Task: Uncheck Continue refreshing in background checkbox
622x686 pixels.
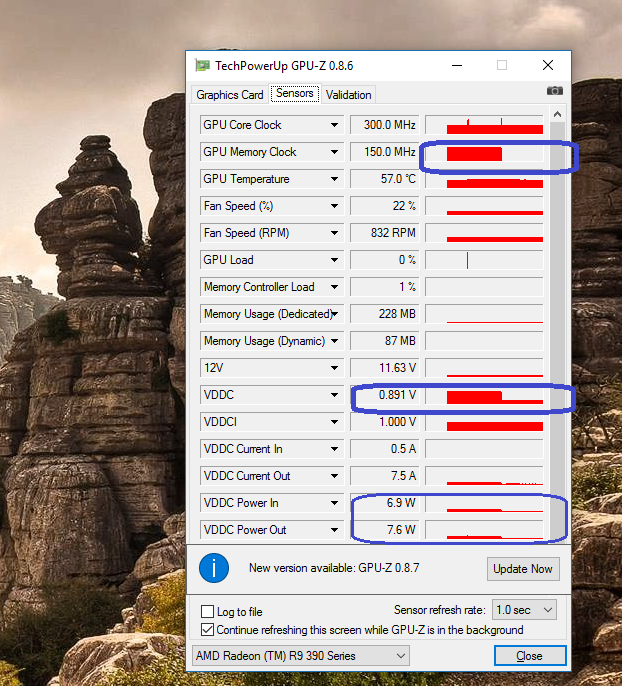Action: point(207,630)
